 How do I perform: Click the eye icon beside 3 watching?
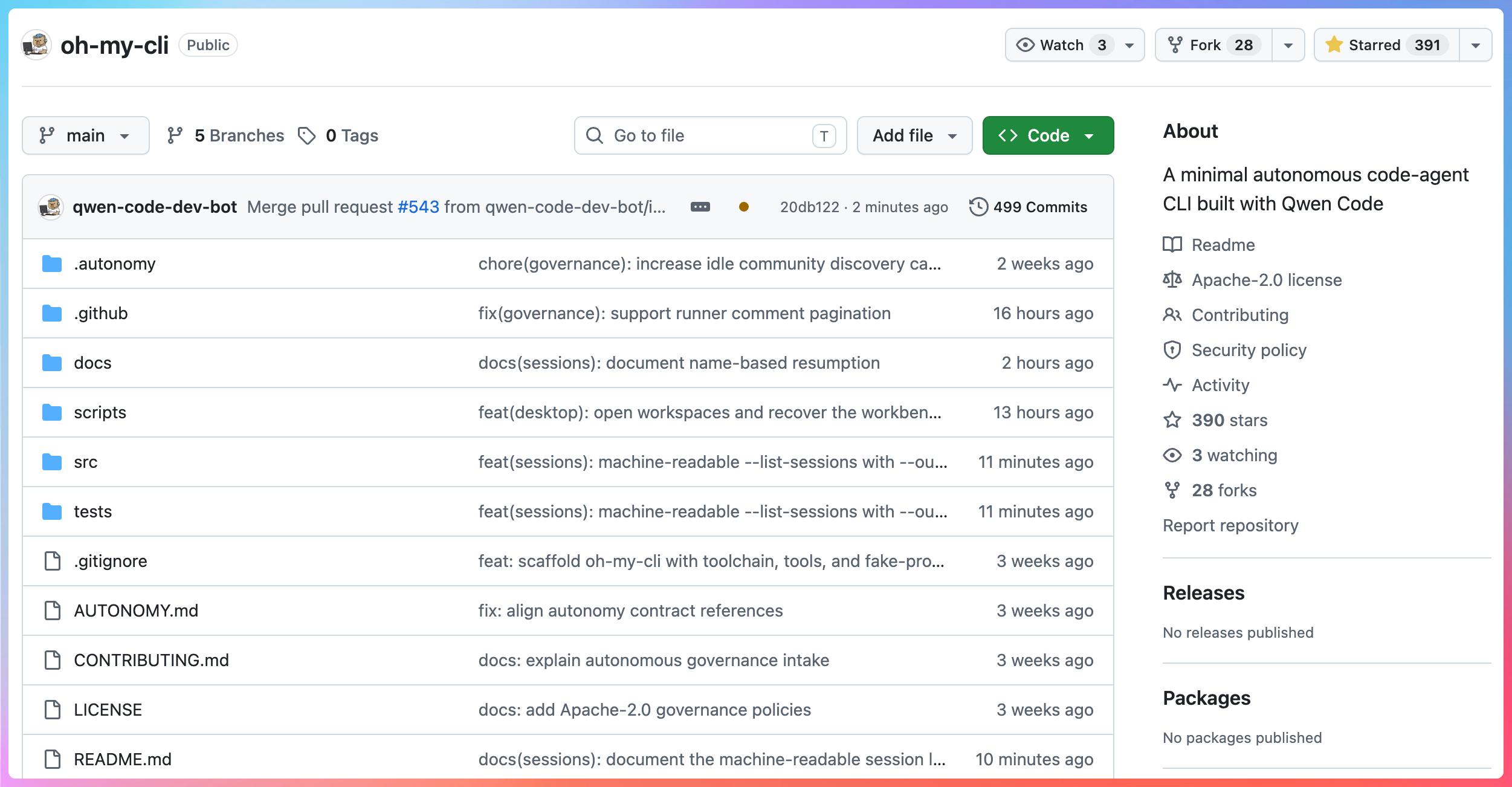1172,455
